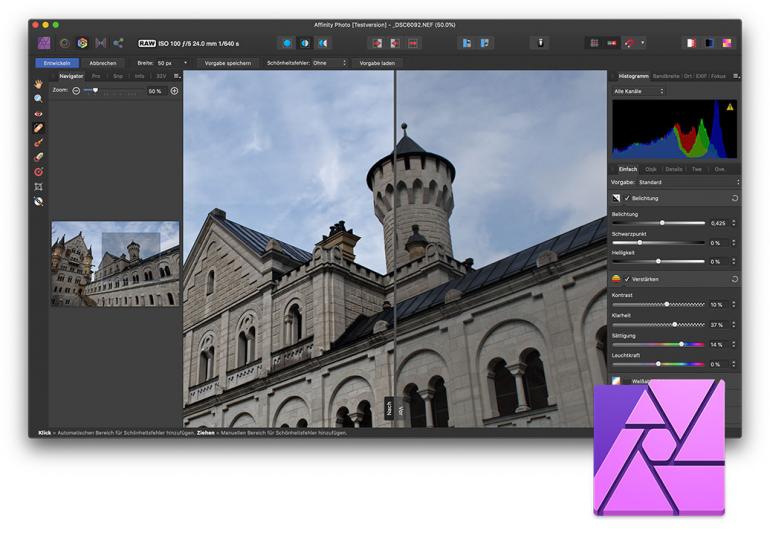Click the first blue sync icon

(466, 43)
